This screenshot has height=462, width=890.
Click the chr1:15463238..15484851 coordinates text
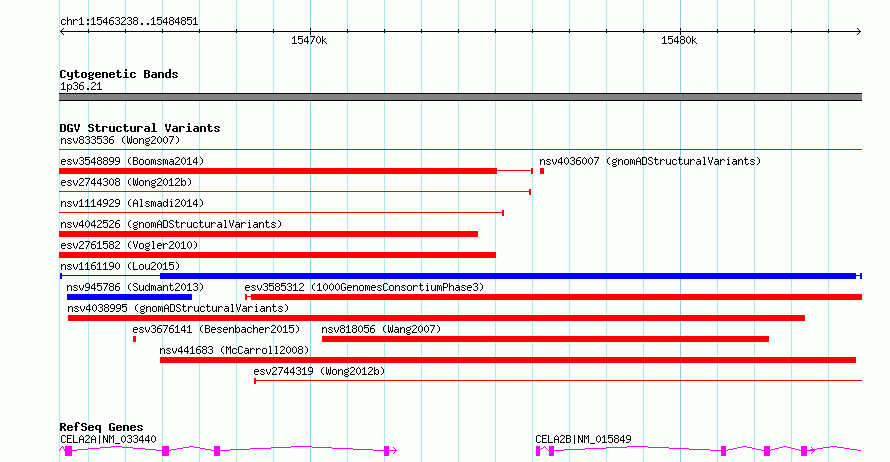129,22
